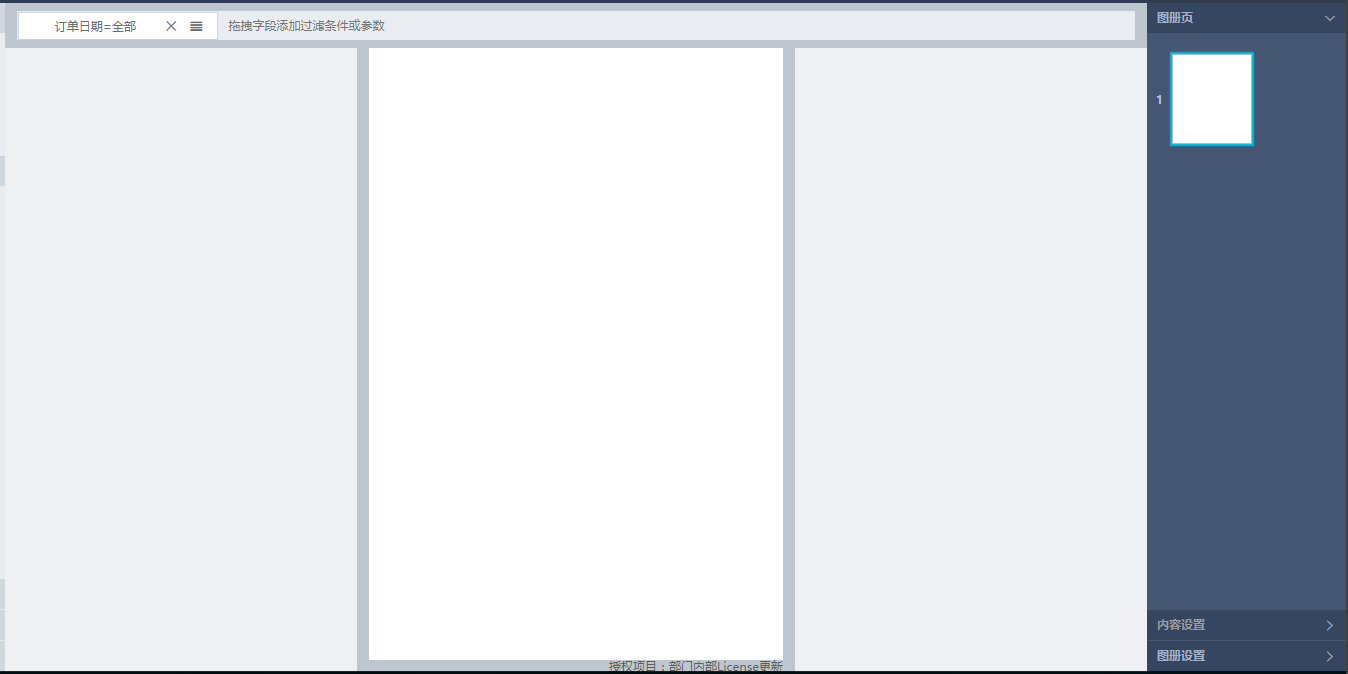Click the 拖拽字段添加过滤条件或参数 filter area
The width and height of the screenshot is (1348, 674).
676,26
